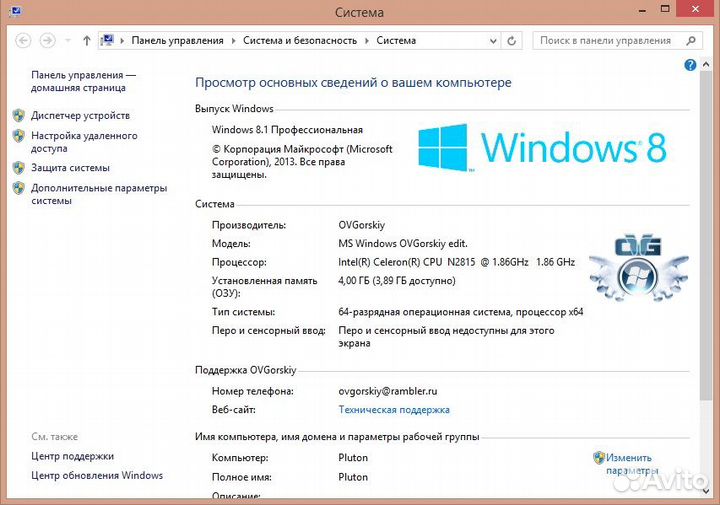The width and height of the screenshot is (720, 505).
Task: Click the Back navigation arrow
Action: 23,41
